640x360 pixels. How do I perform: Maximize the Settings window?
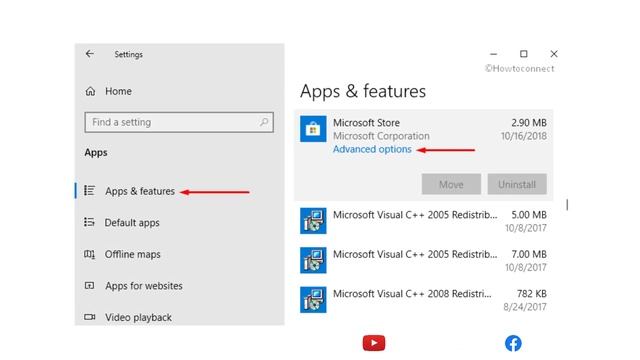click(524, 54)
